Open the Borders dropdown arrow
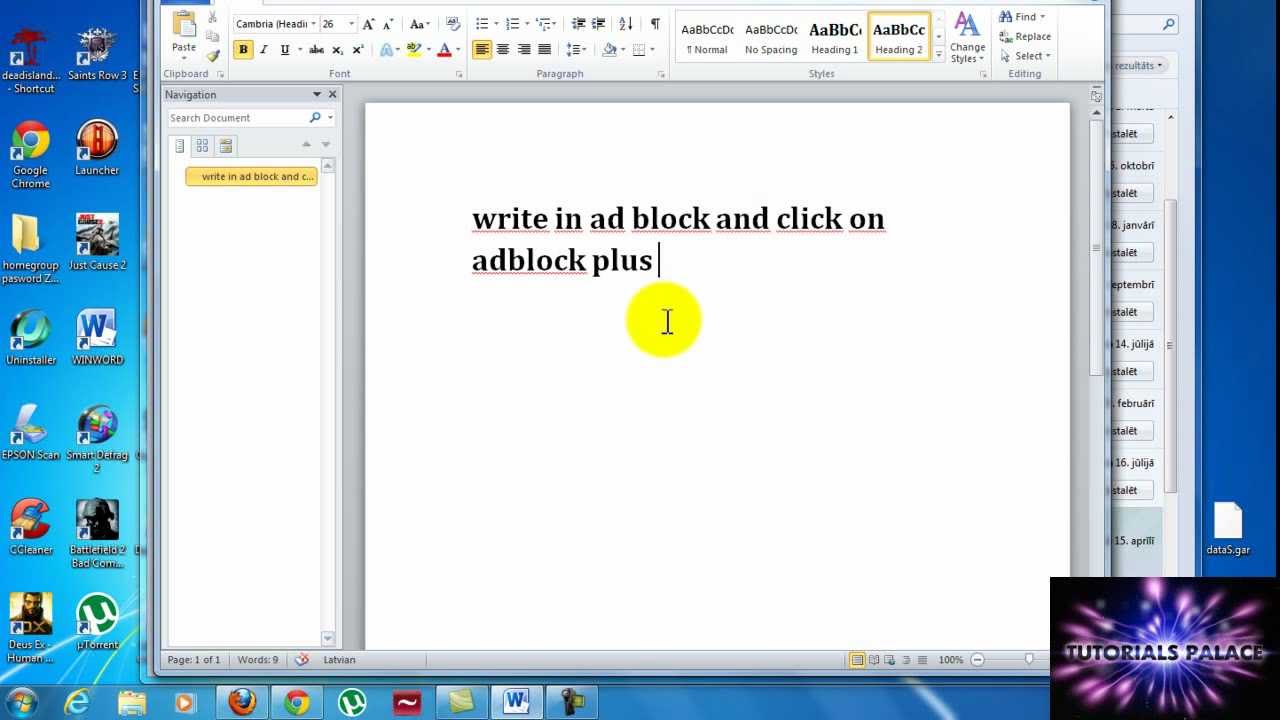 tap(652, 50)
